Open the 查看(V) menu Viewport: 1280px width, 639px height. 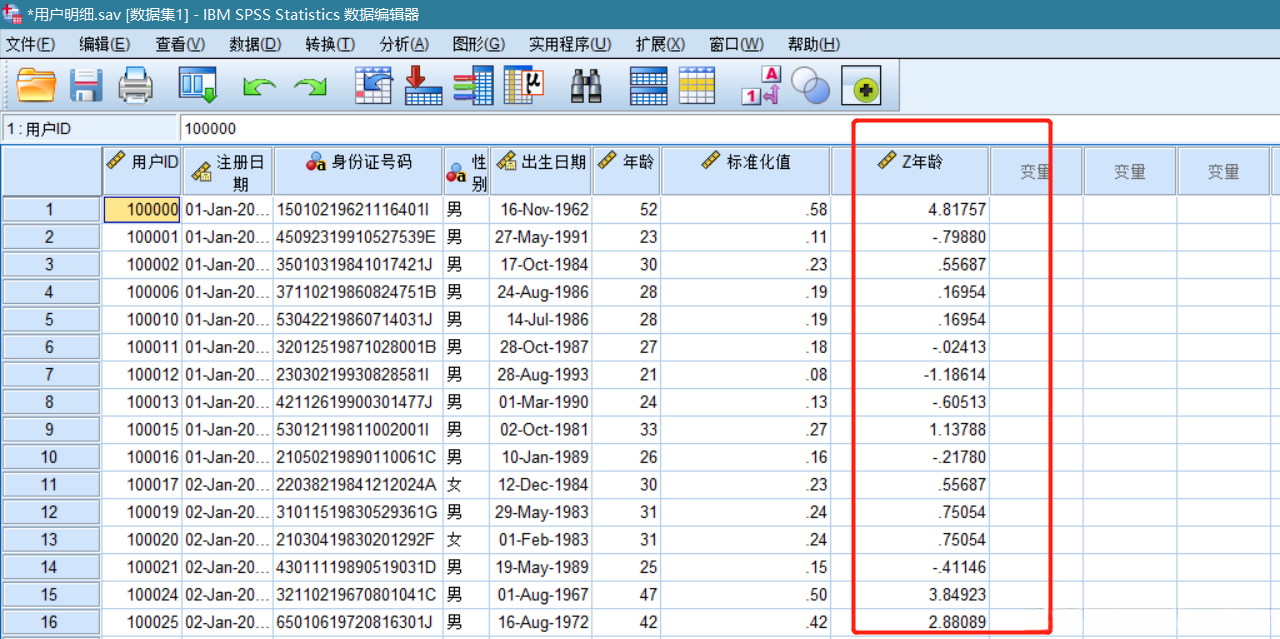pyautogui.click(x=180, y=44)
